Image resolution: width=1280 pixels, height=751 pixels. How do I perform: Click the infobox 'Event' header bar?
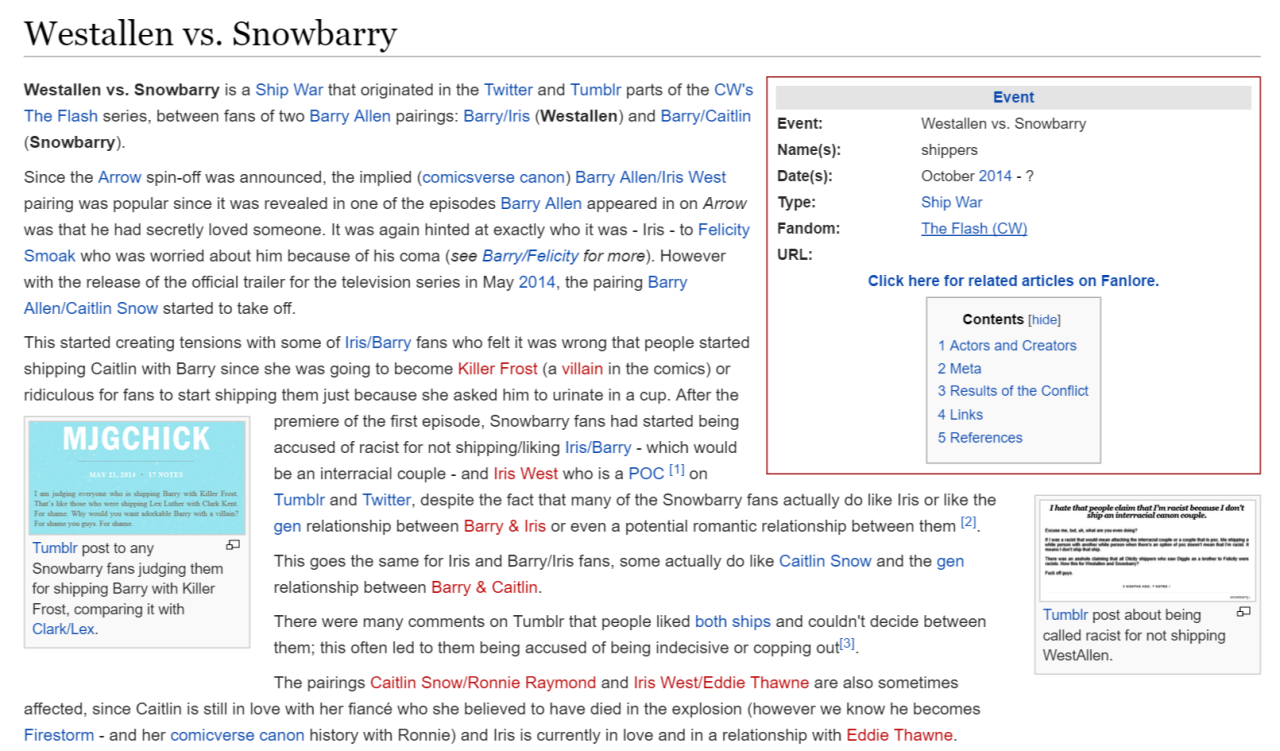coord(1013,97)
